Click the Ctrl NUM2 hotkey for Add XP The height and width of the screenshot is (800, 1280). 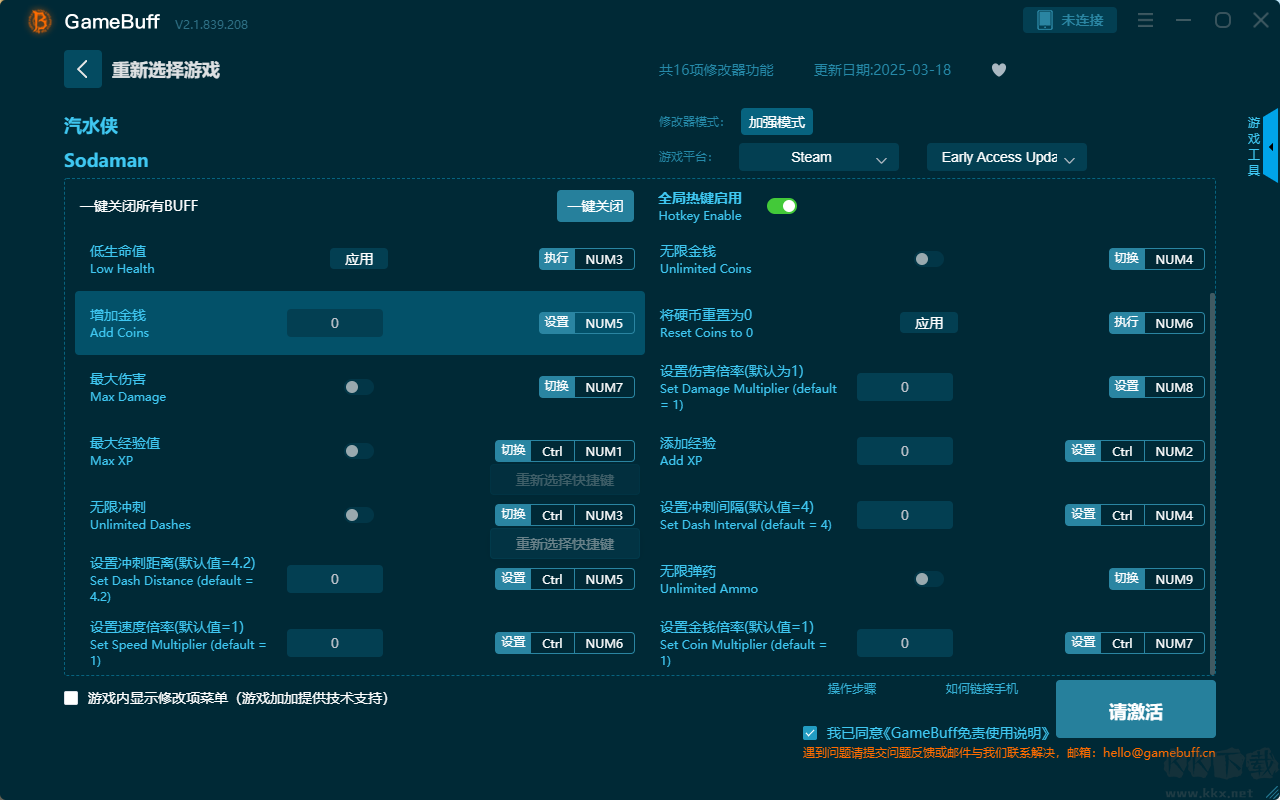(1152, 451)
